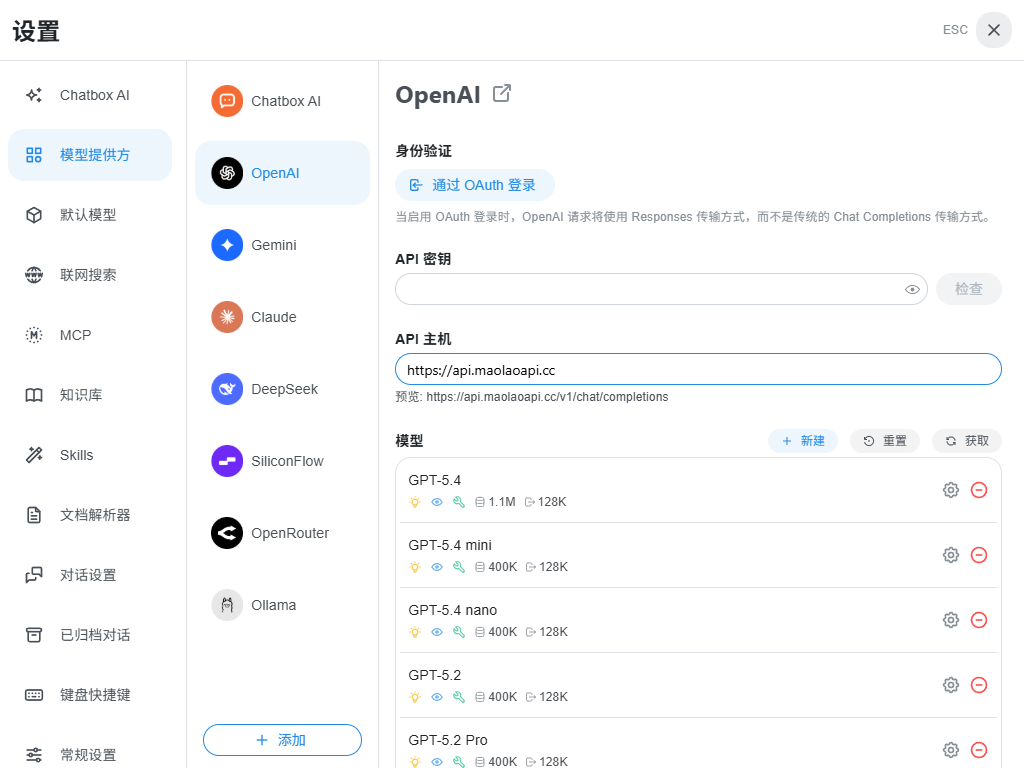The height and width of the screenshot is (768, 1024).
Task: Toggle API key visibility eye icon
Action: click(912, 289)
